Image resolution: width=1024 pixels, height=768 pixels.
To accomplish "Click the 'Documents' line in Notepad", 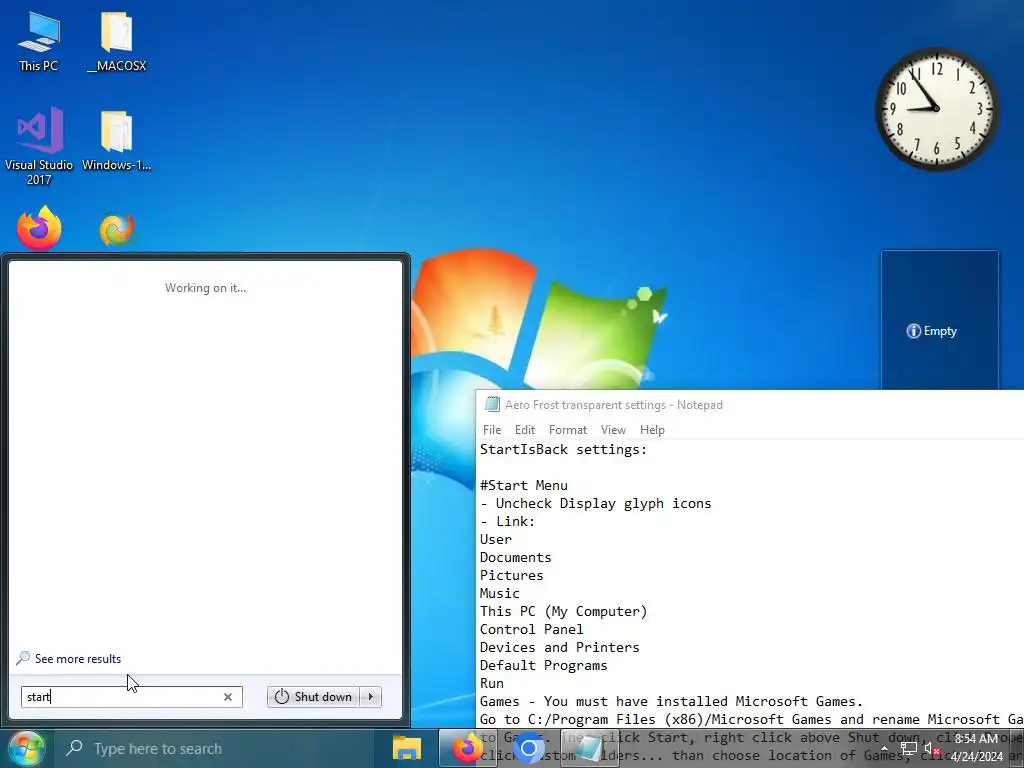I will pyautogui.click(x=515, y=557).
